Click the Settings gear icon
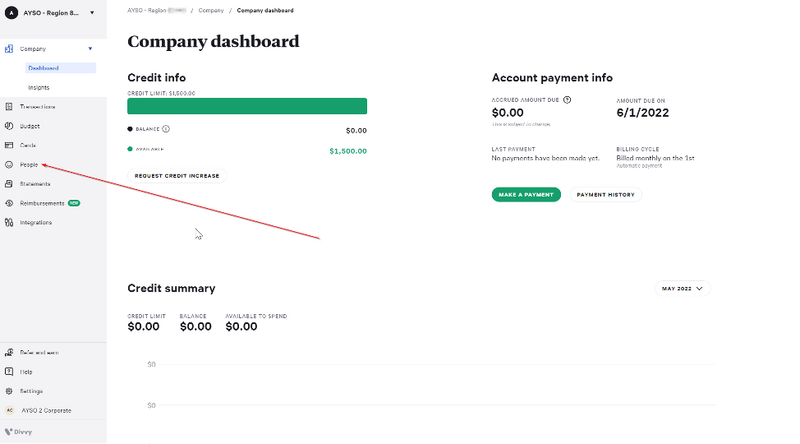The width and height of the screenshot is (800, 444). point(9,391)
